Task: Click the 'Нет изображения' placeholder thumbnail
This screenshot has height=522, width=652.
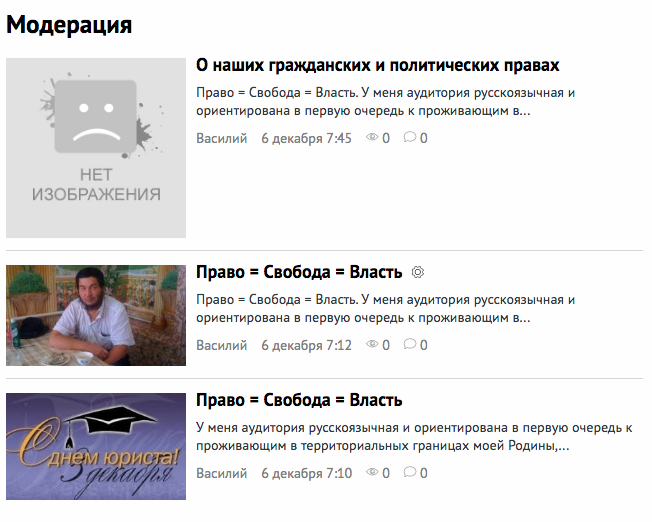Action: pyautogui.click(x=96, y=148)
